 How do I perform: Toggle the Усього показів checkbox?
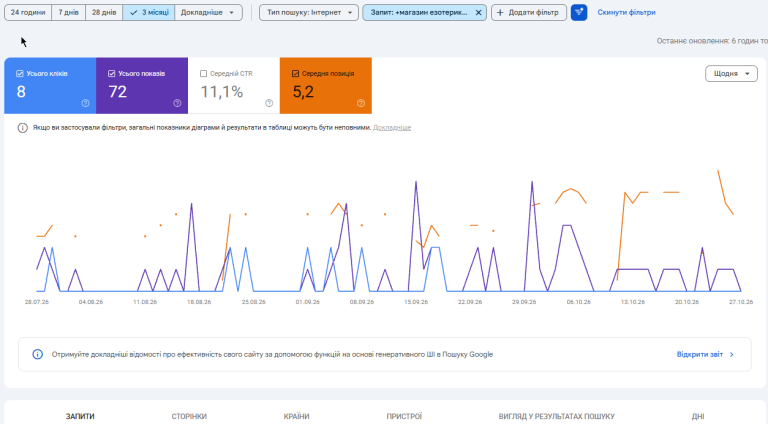click(112, 73)
